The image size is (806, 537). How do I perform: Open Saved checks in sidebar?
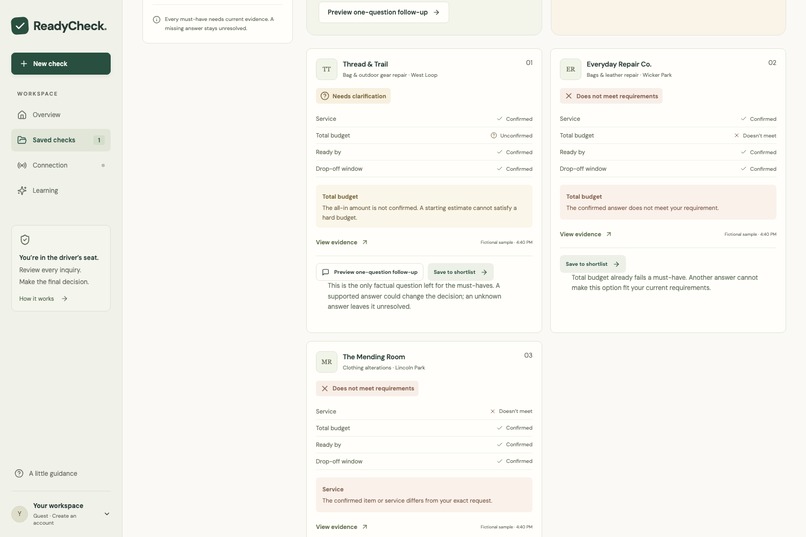click(61, 140)
